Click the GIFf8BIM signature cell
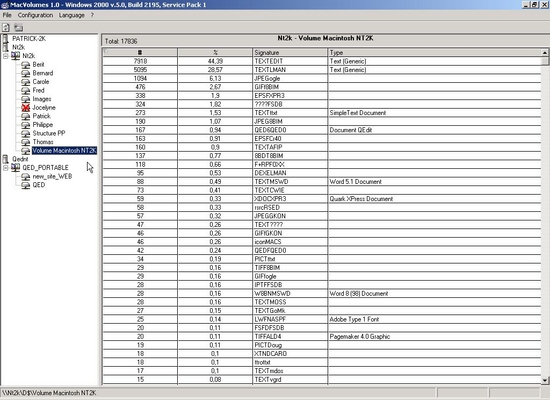Viewport: 550px width, 400px height. coord(290,87)
